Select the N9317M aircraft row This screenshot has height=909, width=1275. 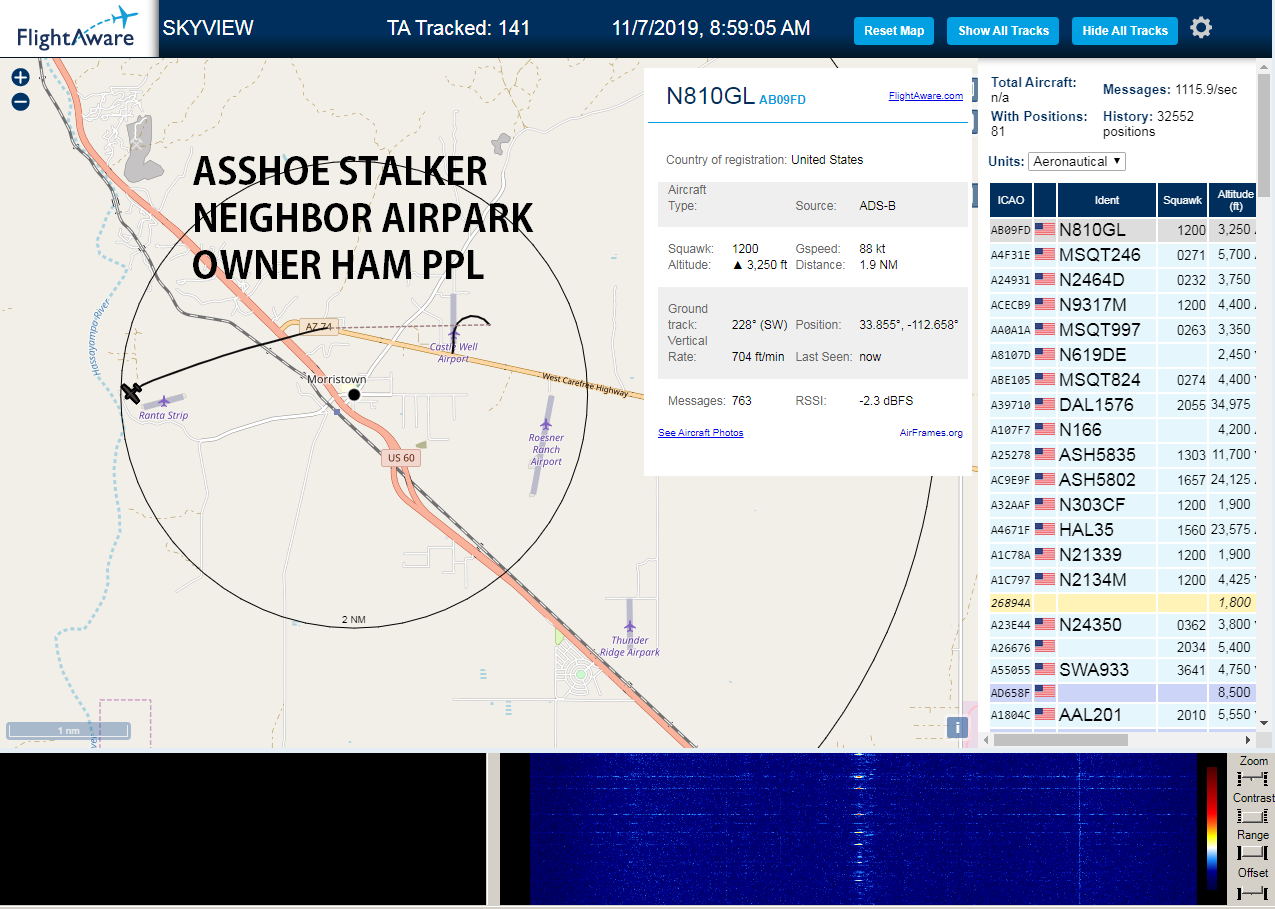(1123, 304)
